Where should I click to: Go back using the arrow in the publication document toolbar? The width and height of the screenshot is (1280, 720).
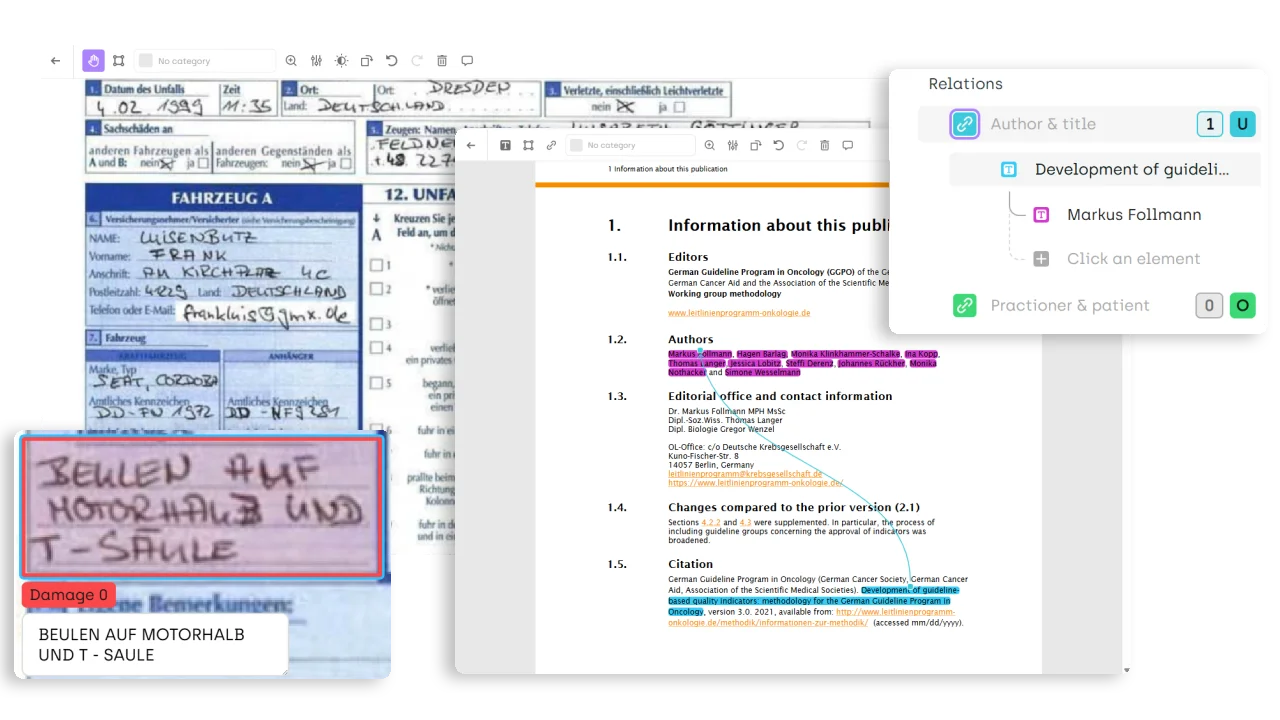(x=471, y=145)
